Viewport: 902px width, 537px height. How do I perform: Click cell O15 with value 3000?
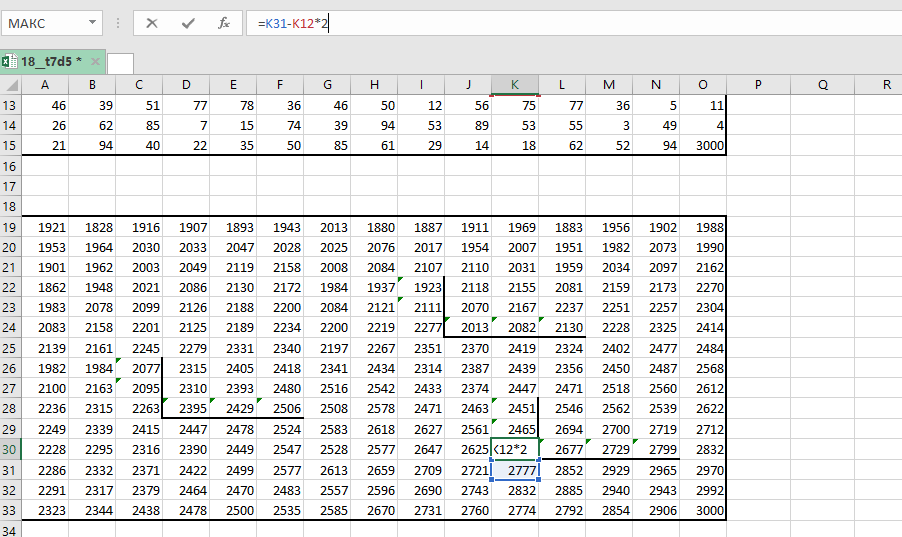(703, 146)
